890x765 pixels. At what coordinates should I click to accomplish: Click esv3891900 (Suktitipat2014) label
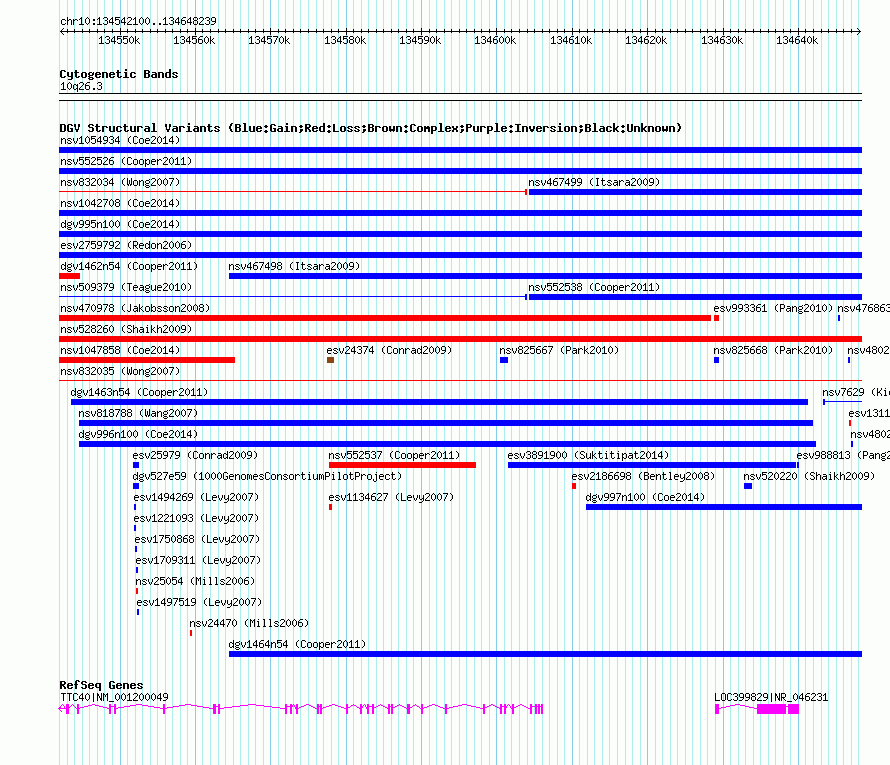(x=588, y=455)
